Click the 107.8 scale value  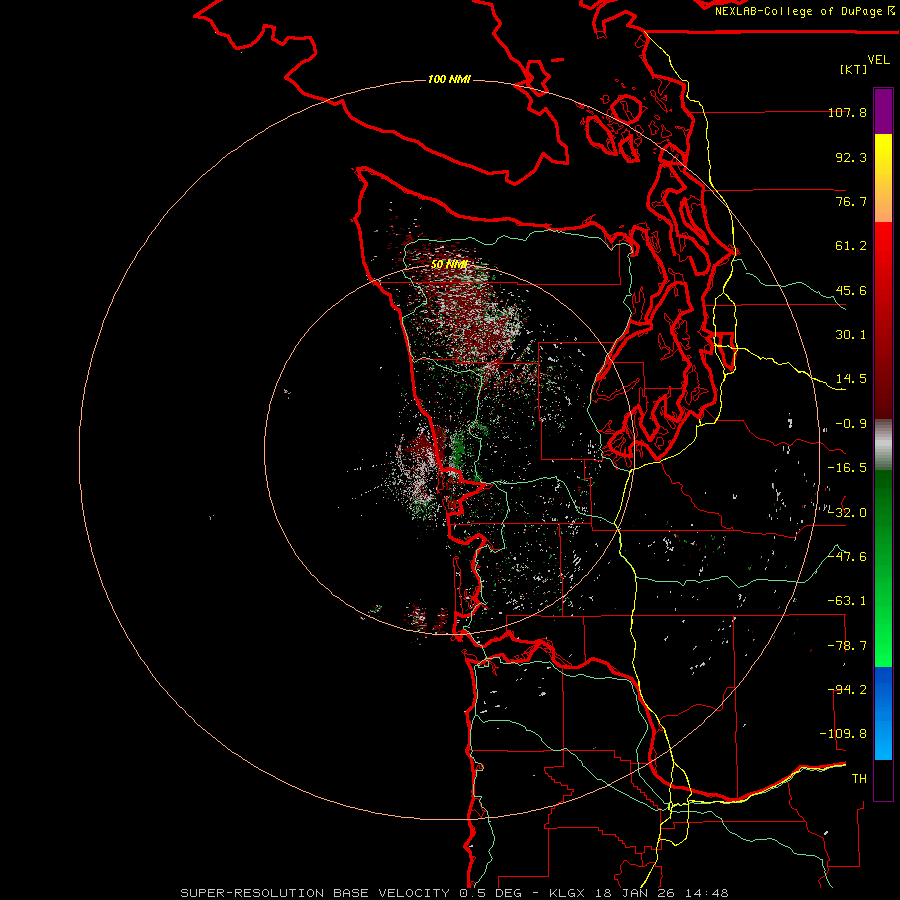[x=847, y=112]
